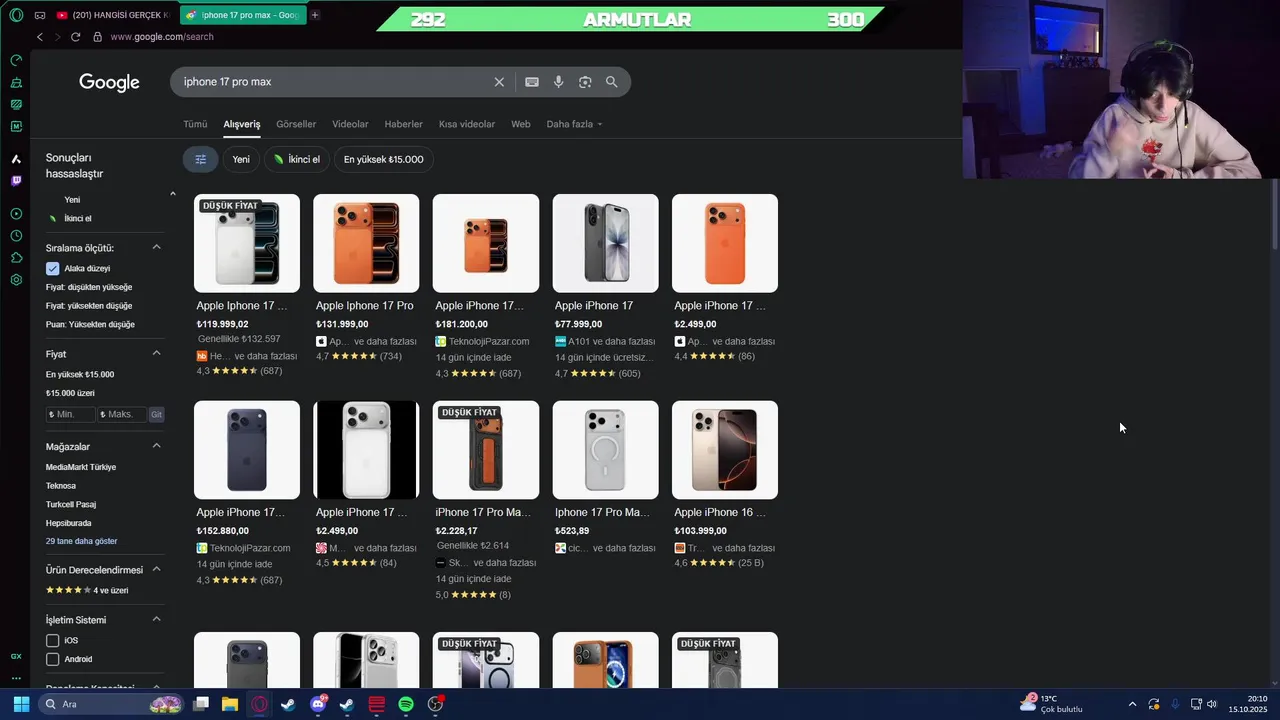1280x720 pixels.
Task: Open Spotify from the taskbar
Action: 406,704
